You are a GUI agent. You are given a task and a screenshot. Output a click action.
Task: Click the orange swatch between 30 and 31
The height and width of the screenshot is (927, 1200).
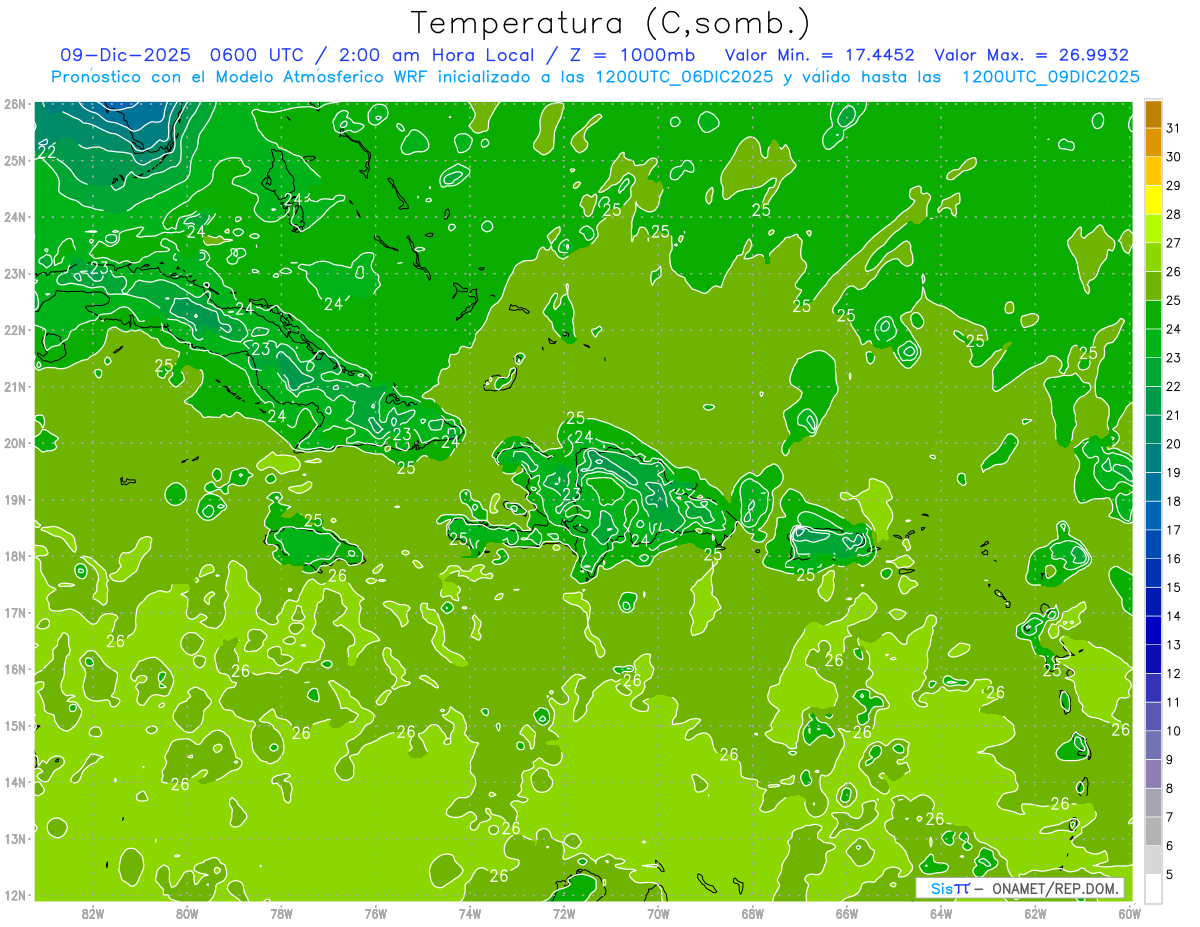coord(1153,143)
